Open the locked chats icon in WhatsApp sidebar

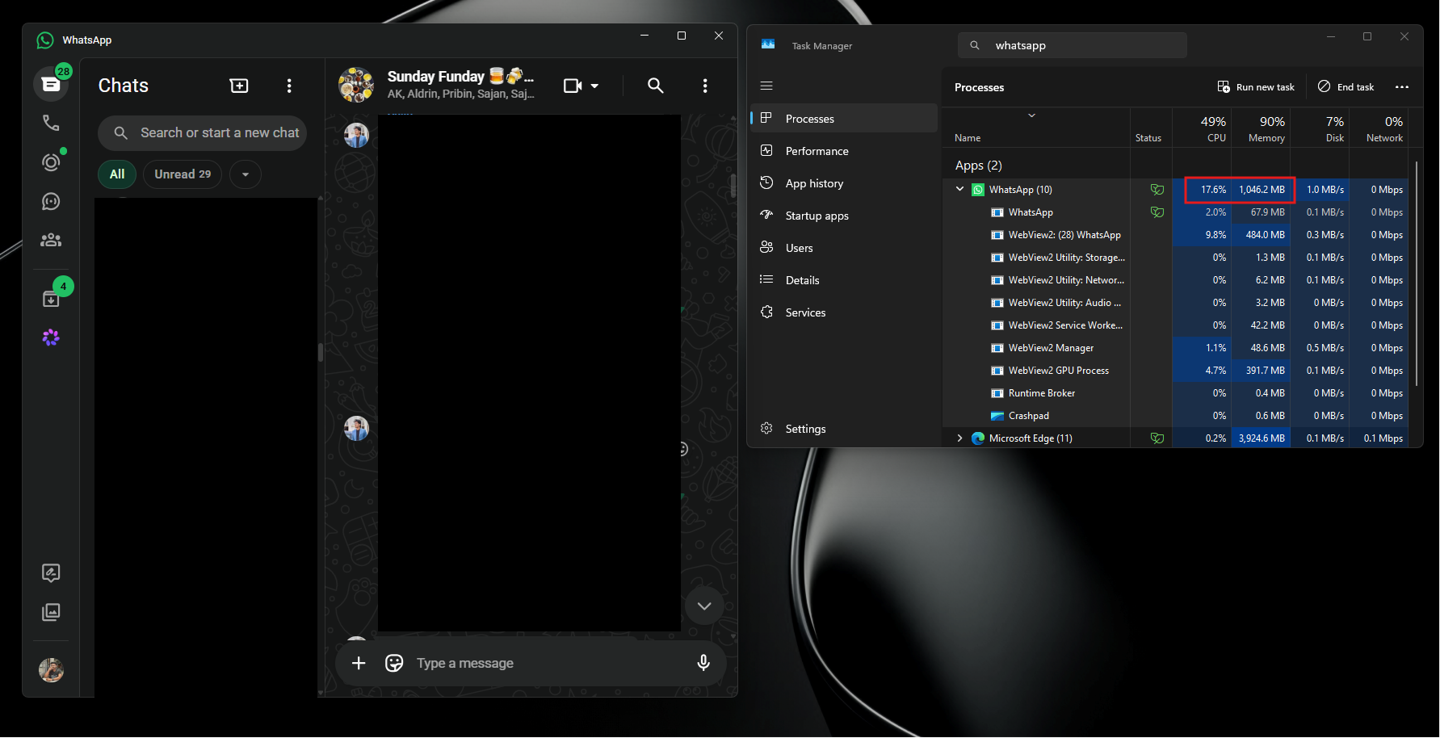(51, 573)
